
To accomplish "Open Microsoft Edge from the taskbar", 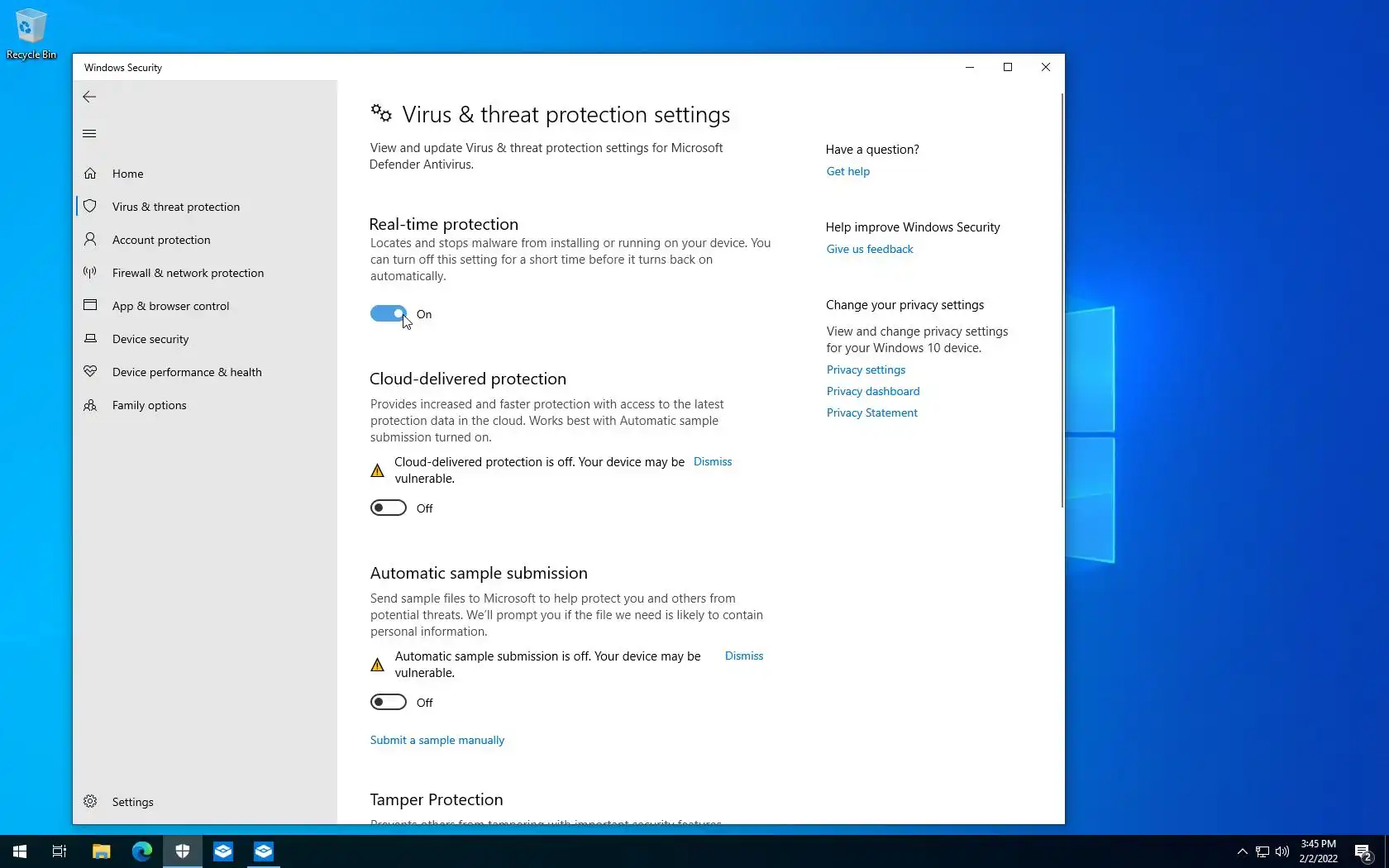I will (142, 851).
